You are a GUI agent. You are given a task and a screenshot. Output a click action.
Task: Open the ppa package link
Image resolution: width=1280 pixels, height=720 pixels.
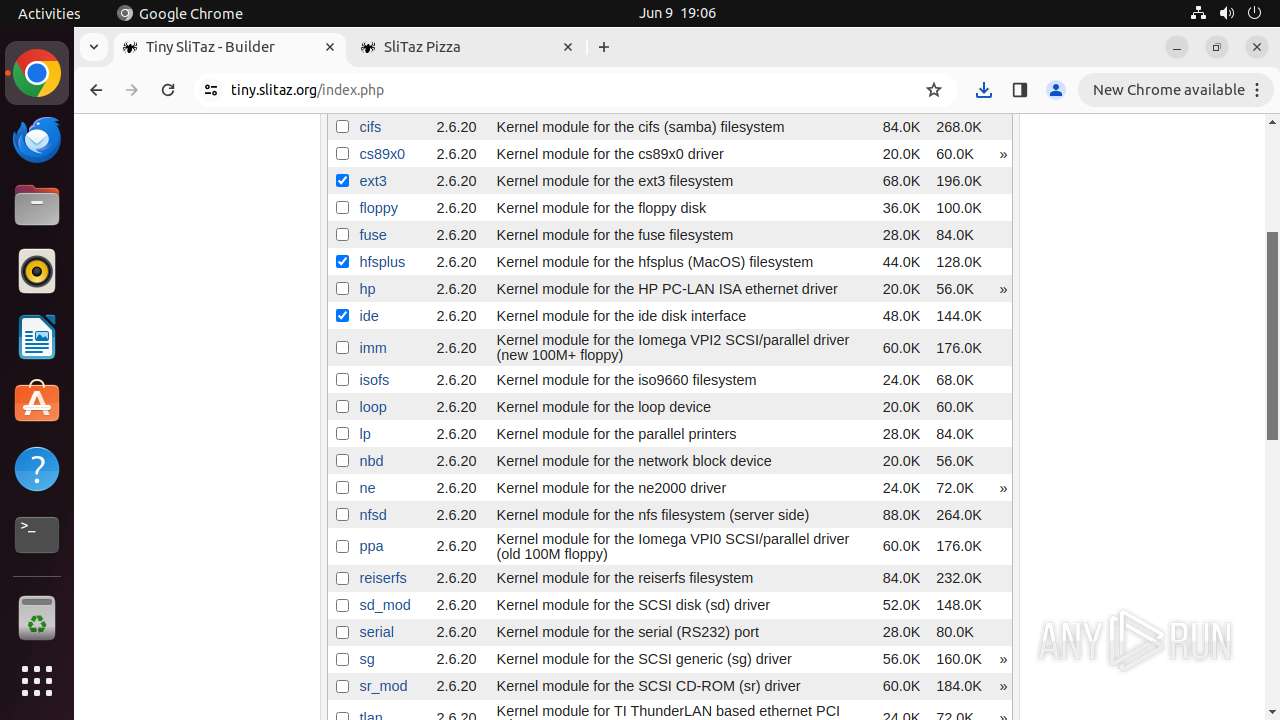point(371,546)
